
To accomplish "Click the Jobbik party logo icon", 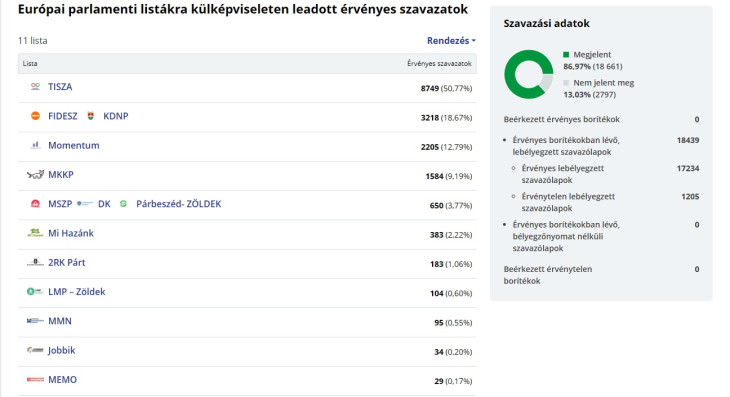I will pyautogui.click(x=35, y=350).
